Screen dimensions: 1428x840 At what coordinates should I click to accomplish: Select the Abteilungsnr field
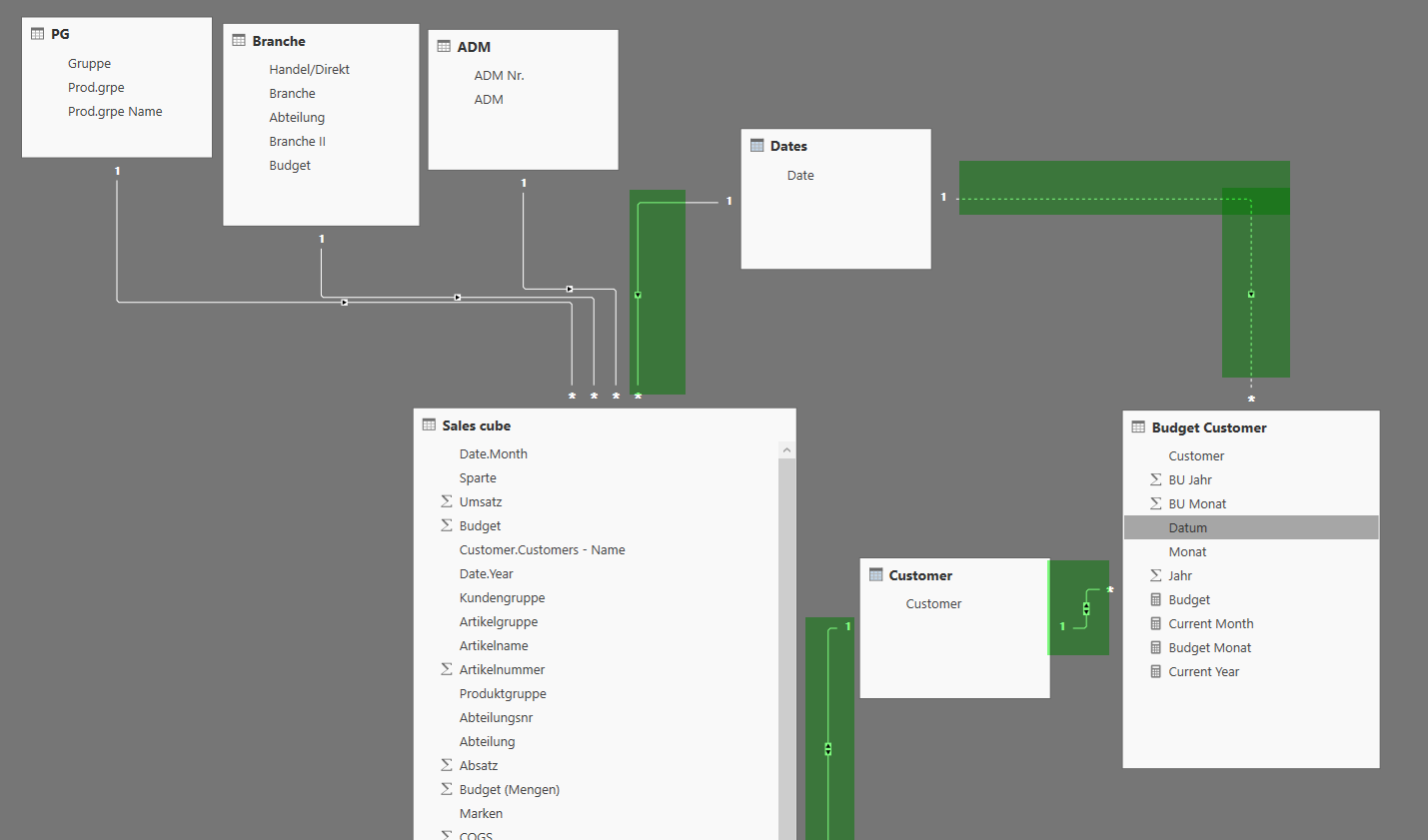coord(497,717)
